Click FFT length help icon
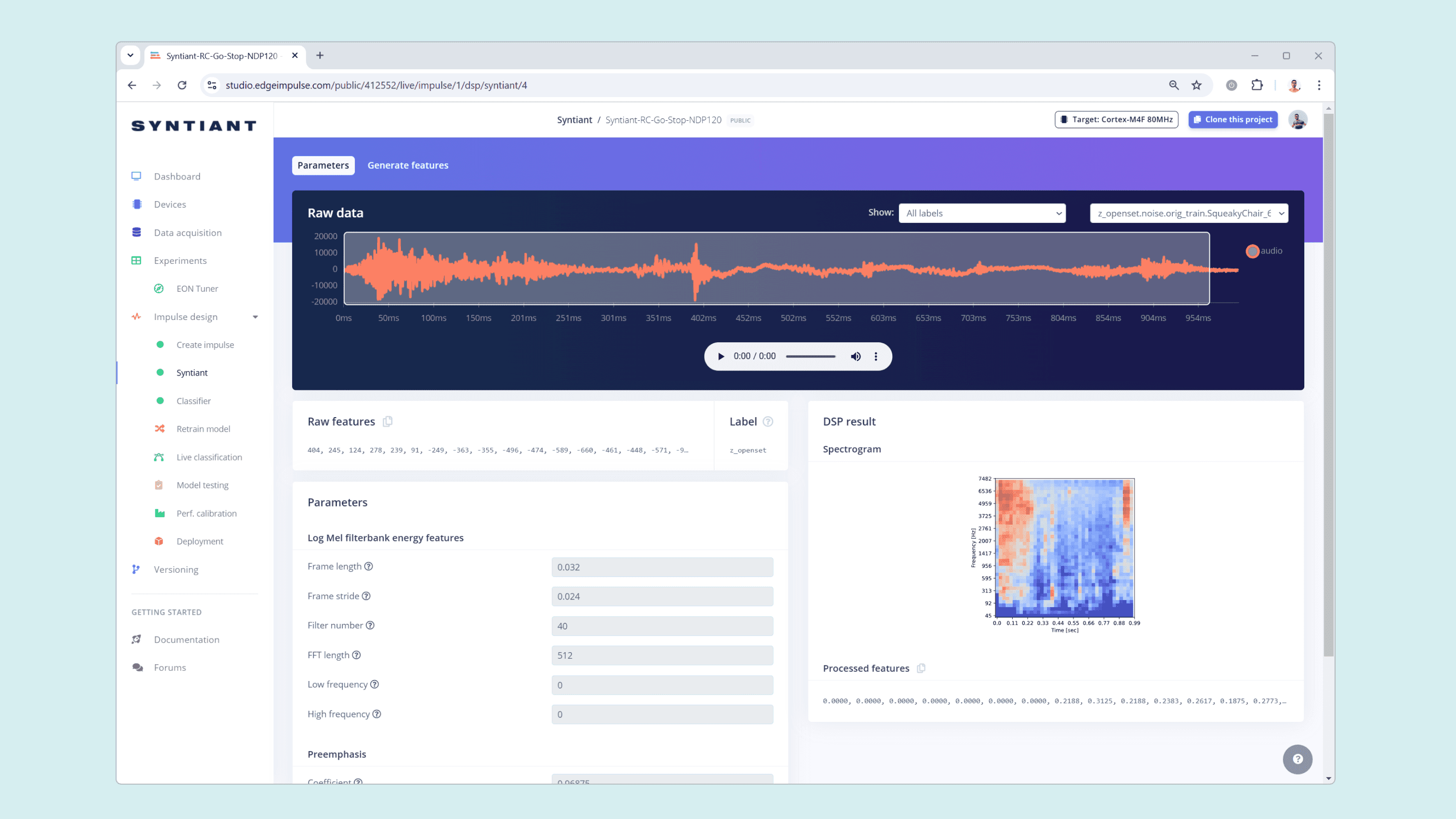Image resolution: width=1456 pixels, height=819 pixels. point(356,655)
